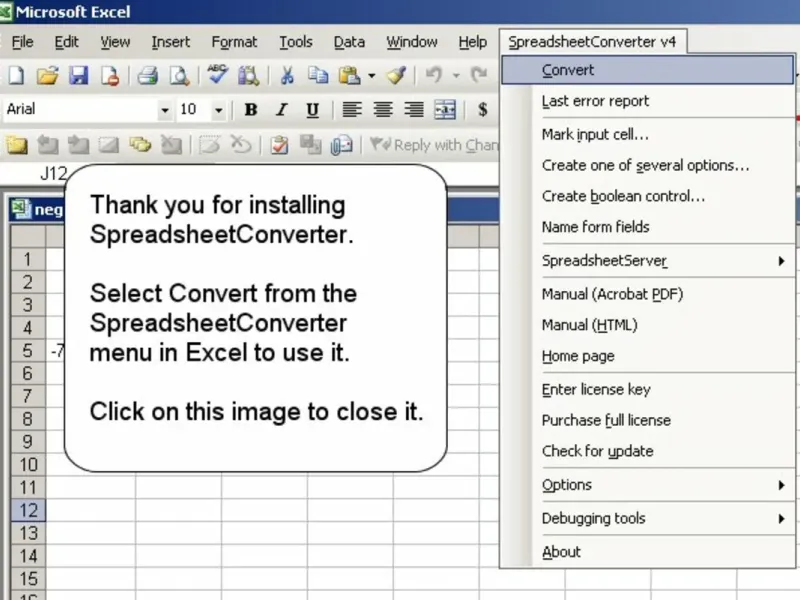Align text right
This screenshot has height=600, width=800.
[x=414, y=110]
